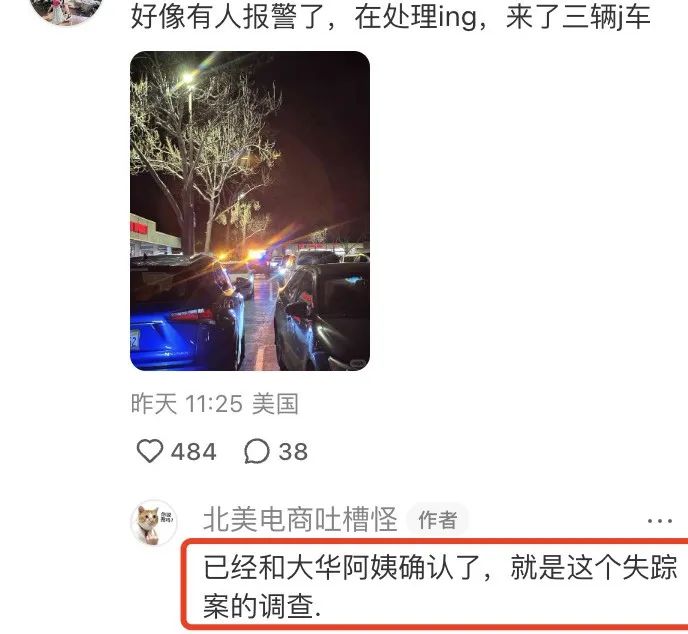Tap the bright street lamp in the photo
The height and width of the screenshot is (634, 688).
click(x=189, y=78)
